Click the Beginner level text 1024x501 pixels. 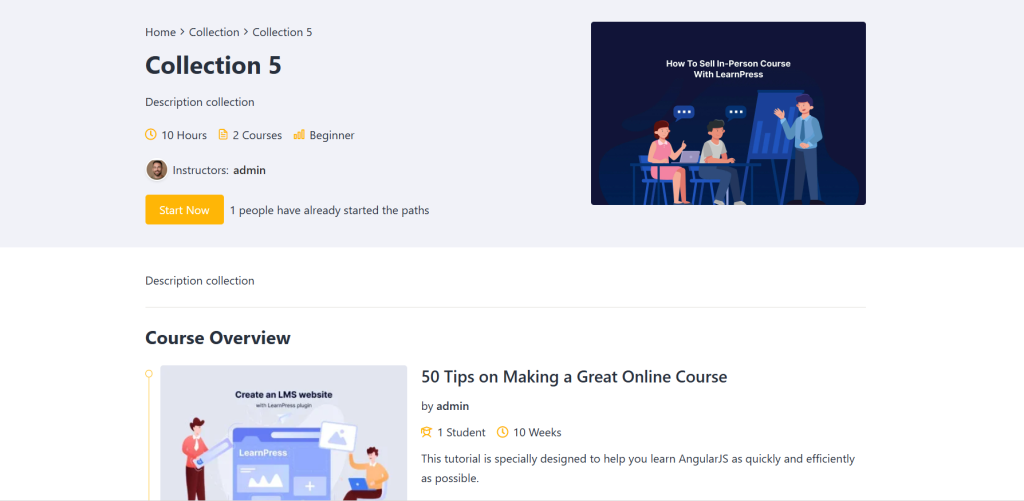tap(332, 135)
